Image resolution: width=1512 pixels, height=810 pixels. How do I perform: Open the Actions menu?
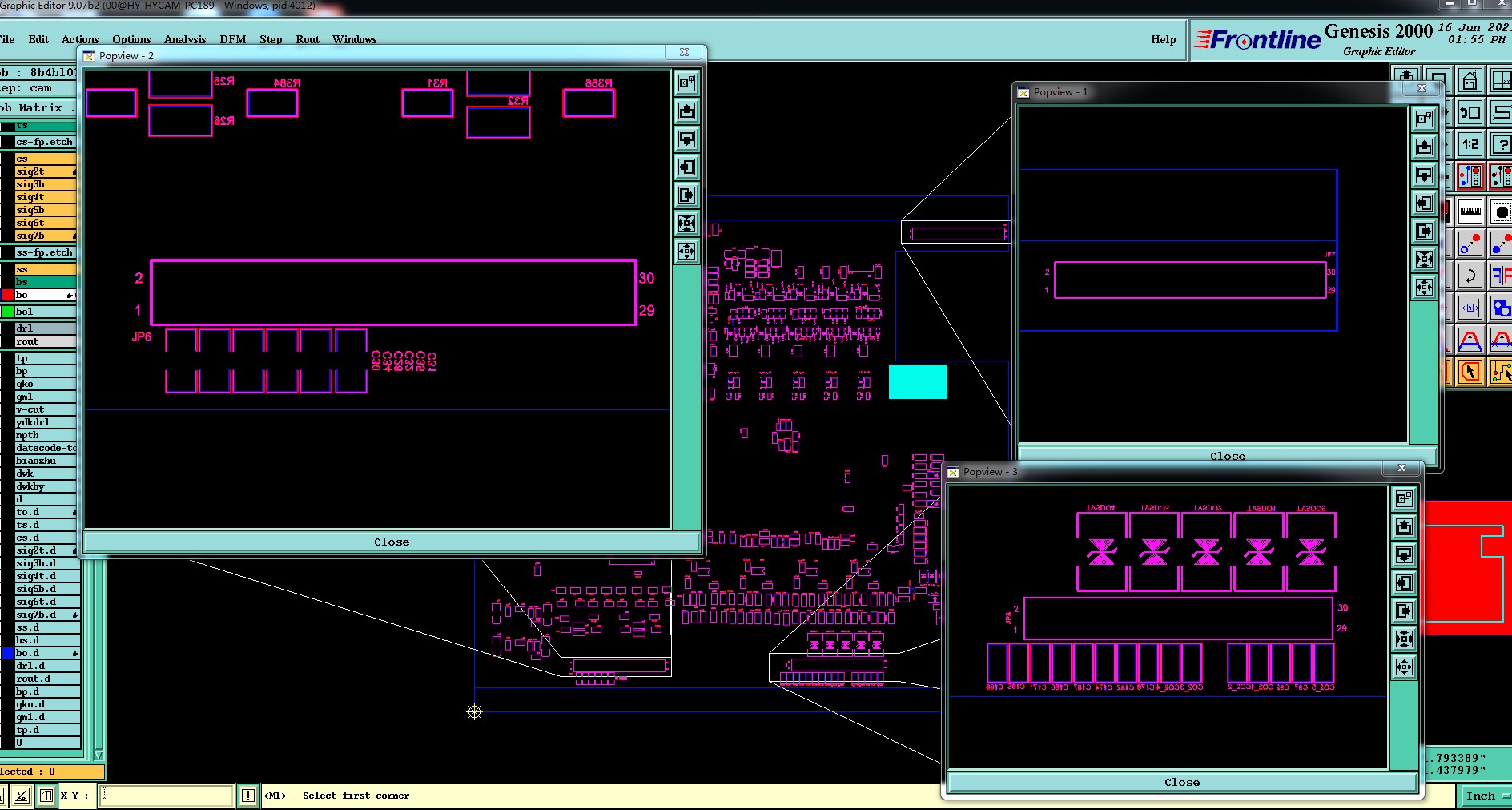[80, 39]
